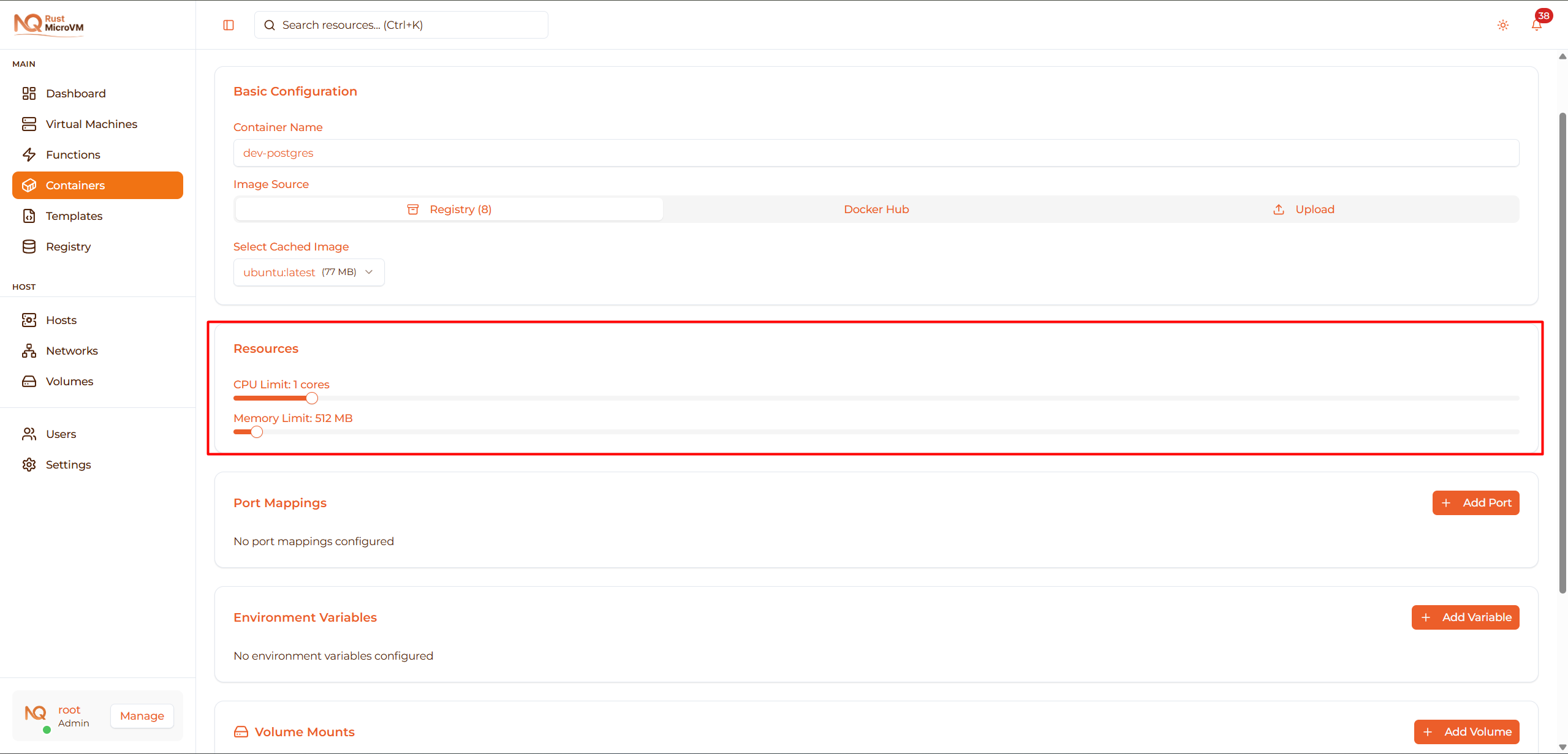Open notifications bell with 38 badge
Image resolution: width=1568 pixels, height=754 pixels.
tap(1536, 25)
